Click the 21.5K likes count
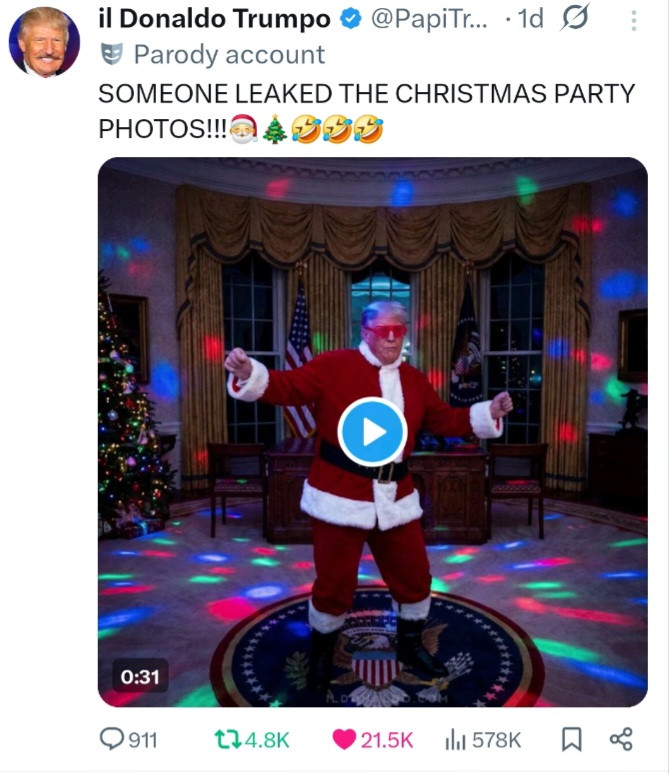Screen dimensions: 669x774 coord(387,740)
